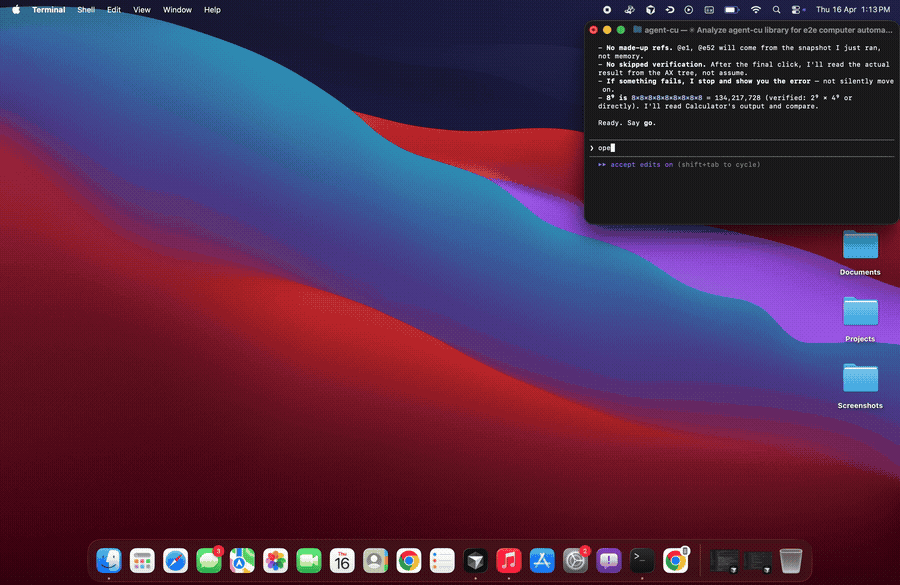Open the black cube app in Dock
Screen dimensions: 900x585
pyautogui.click(x=475, y=560)
